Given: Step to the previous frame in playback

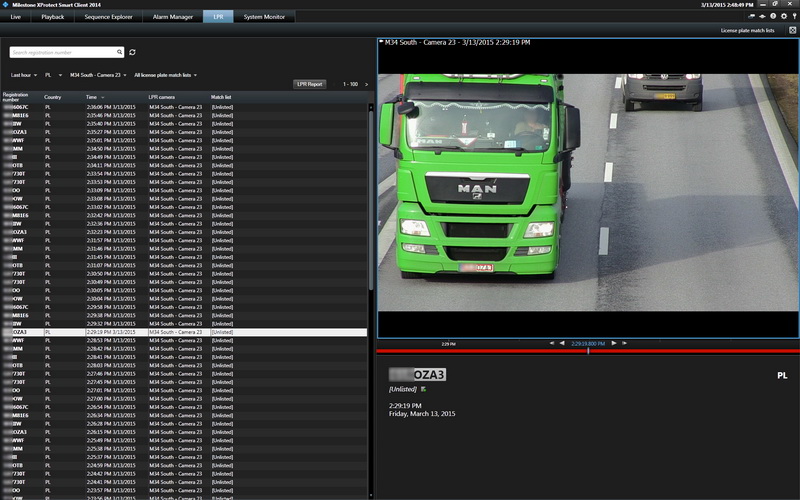Looking at the screenshot, I should tap(562, 343).
